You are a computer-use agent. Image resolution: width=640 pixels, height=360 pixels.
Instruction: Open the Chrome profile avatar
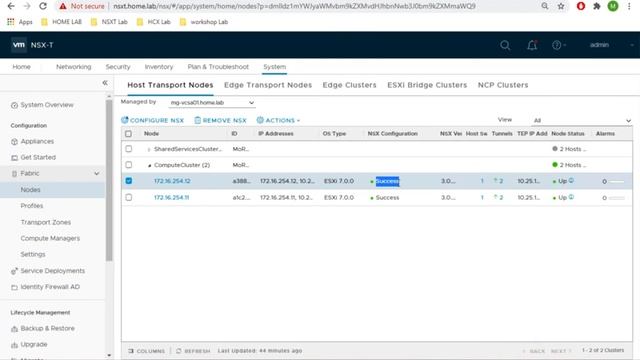(613, 6)
